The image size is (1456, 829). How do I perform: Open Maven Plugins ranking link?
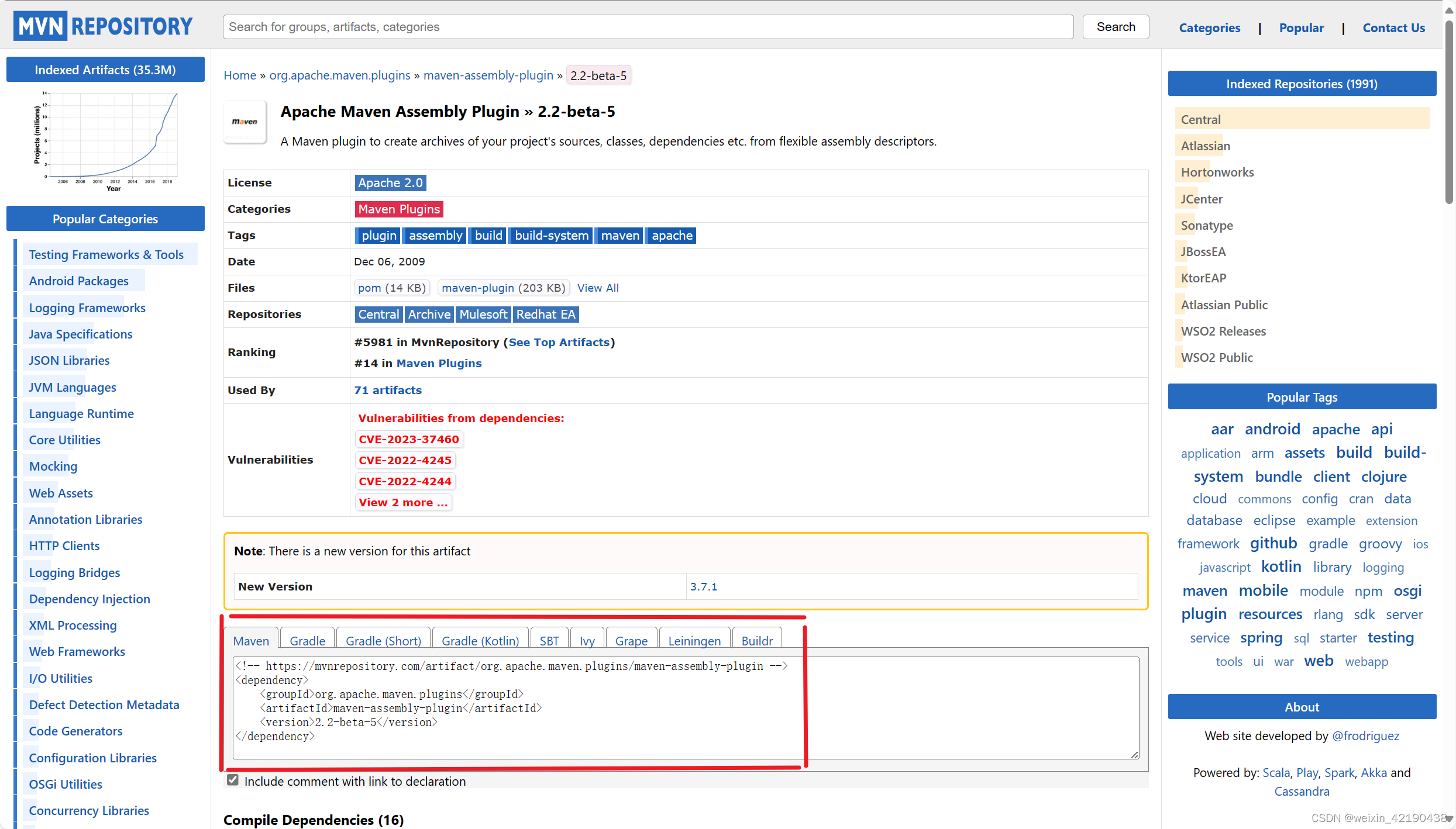point(439,364)
